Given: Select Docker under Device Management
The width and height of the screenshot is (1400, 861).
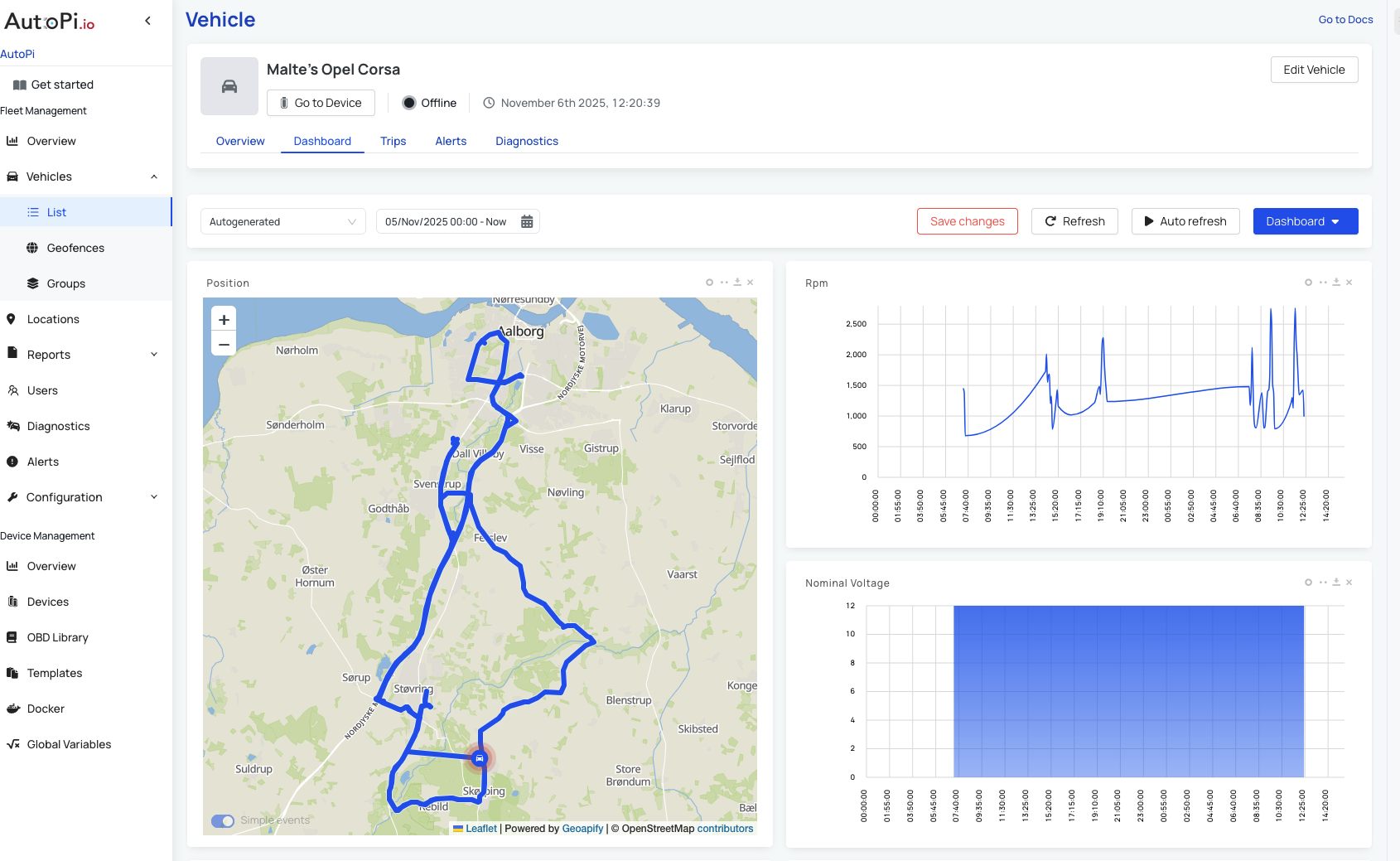Looking at the screenshot, I should click(45, 709).
